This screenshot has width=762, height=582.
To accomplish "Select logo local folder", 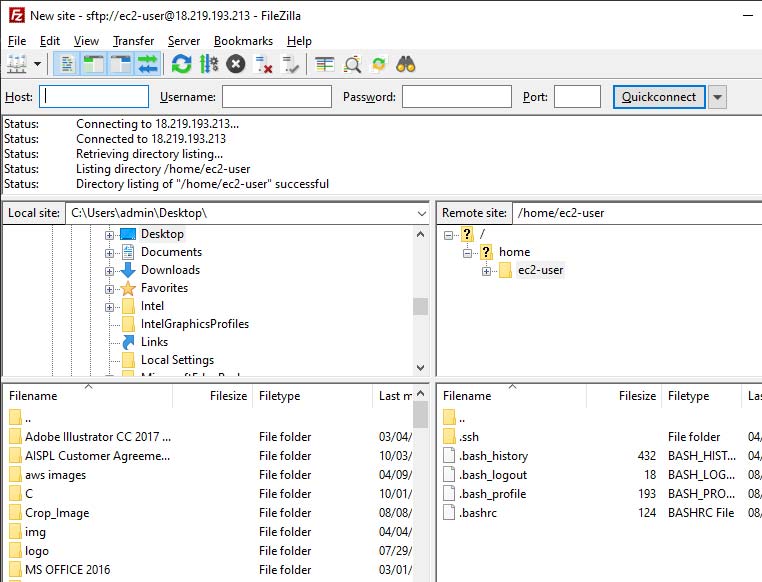I will pos(36,551).
